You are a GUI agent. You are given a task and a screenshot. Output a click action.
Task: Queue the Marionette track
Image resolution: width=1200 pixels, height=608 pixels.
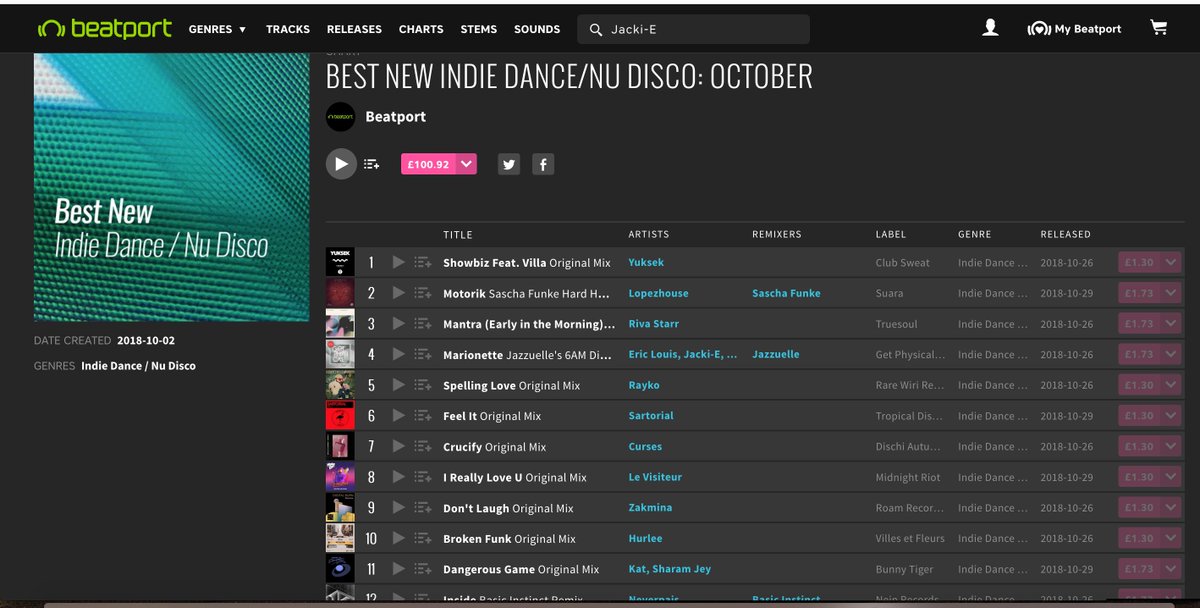click(422, 354)
